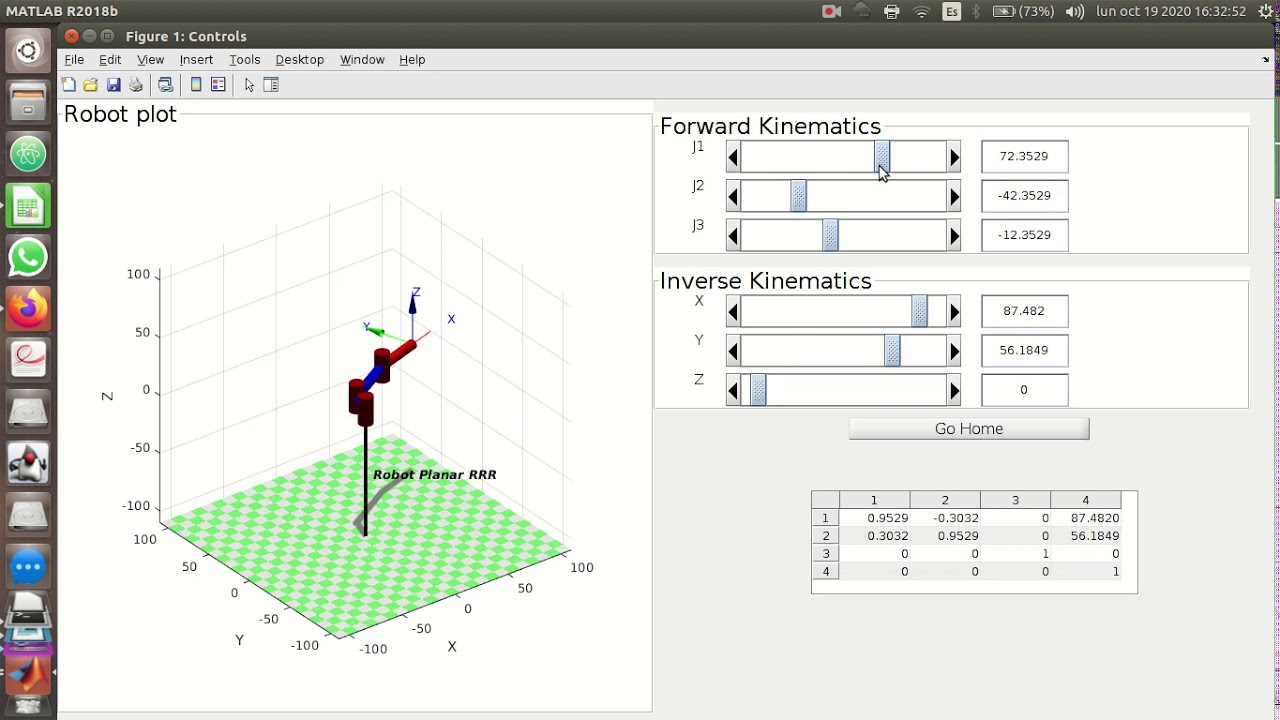The image size is (1280, 720).
Task: Decrease X with the left arrow
Action: [x=733, y=312]
